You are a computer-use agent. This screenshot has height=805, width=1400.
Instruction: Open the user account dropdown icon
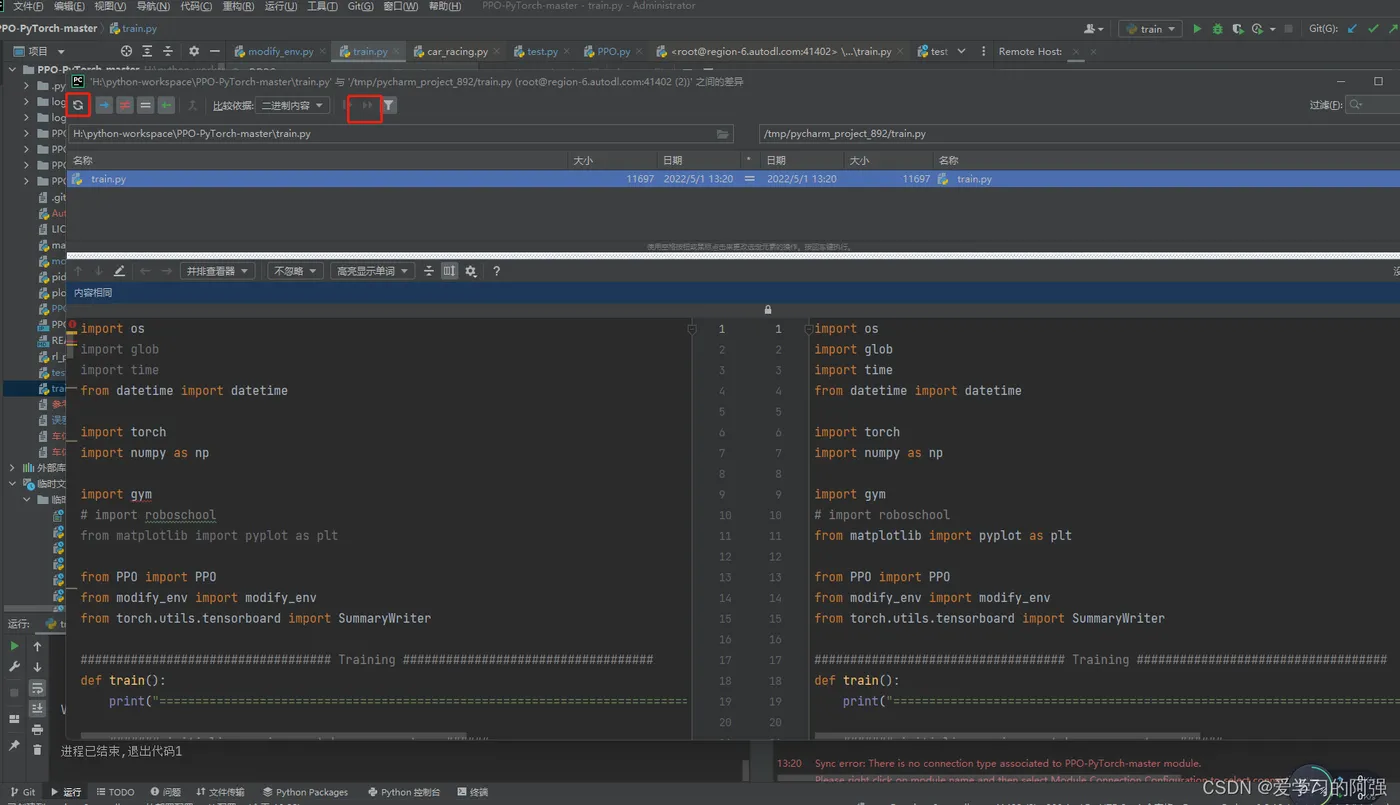[x=1094, y=29]
